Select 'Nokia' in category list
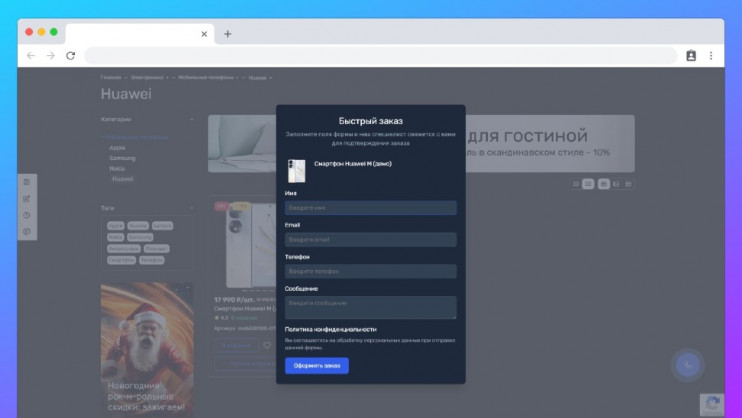742x418 pixels. [x=117, y=169]
